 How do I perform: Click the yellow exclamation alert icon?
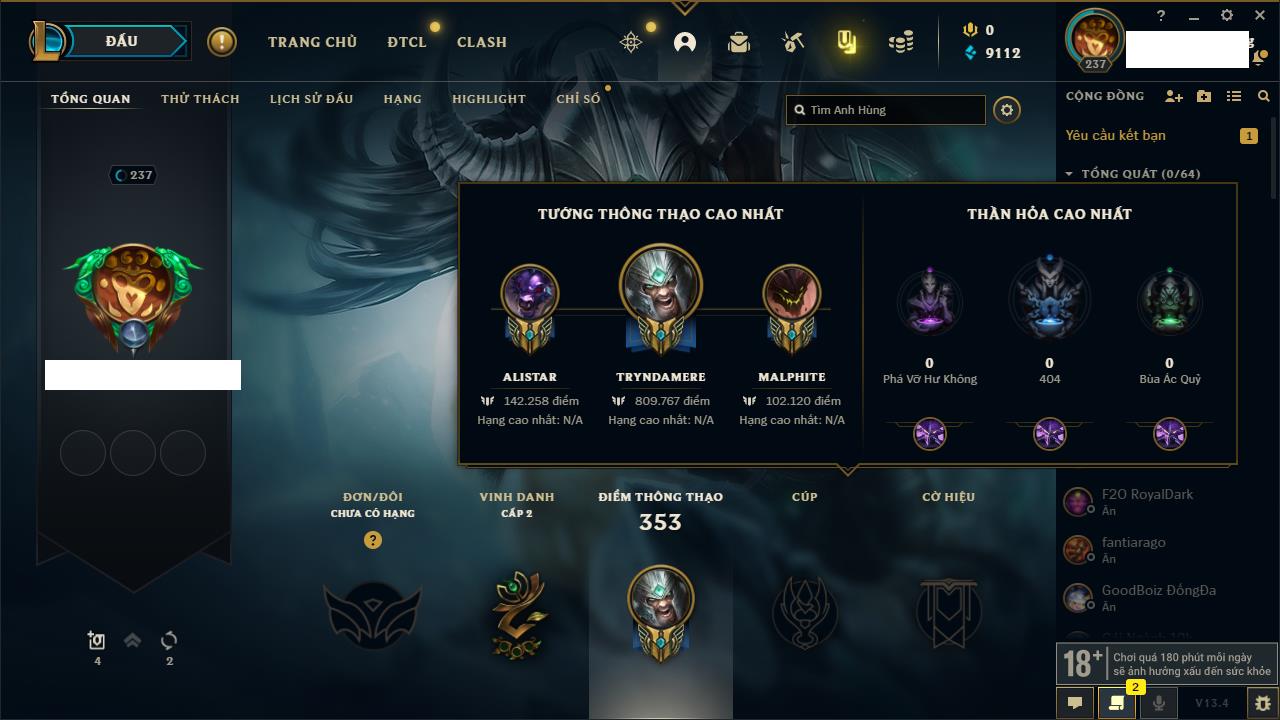tap(222, 42)
